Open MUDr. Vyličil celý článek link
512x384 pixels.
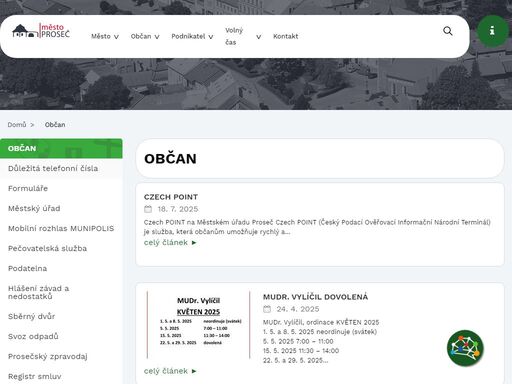tap(170, 371)
